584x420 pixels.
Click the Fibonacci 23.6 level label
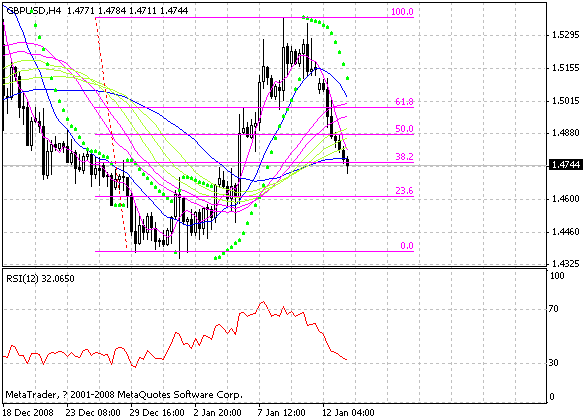point(404,191)
